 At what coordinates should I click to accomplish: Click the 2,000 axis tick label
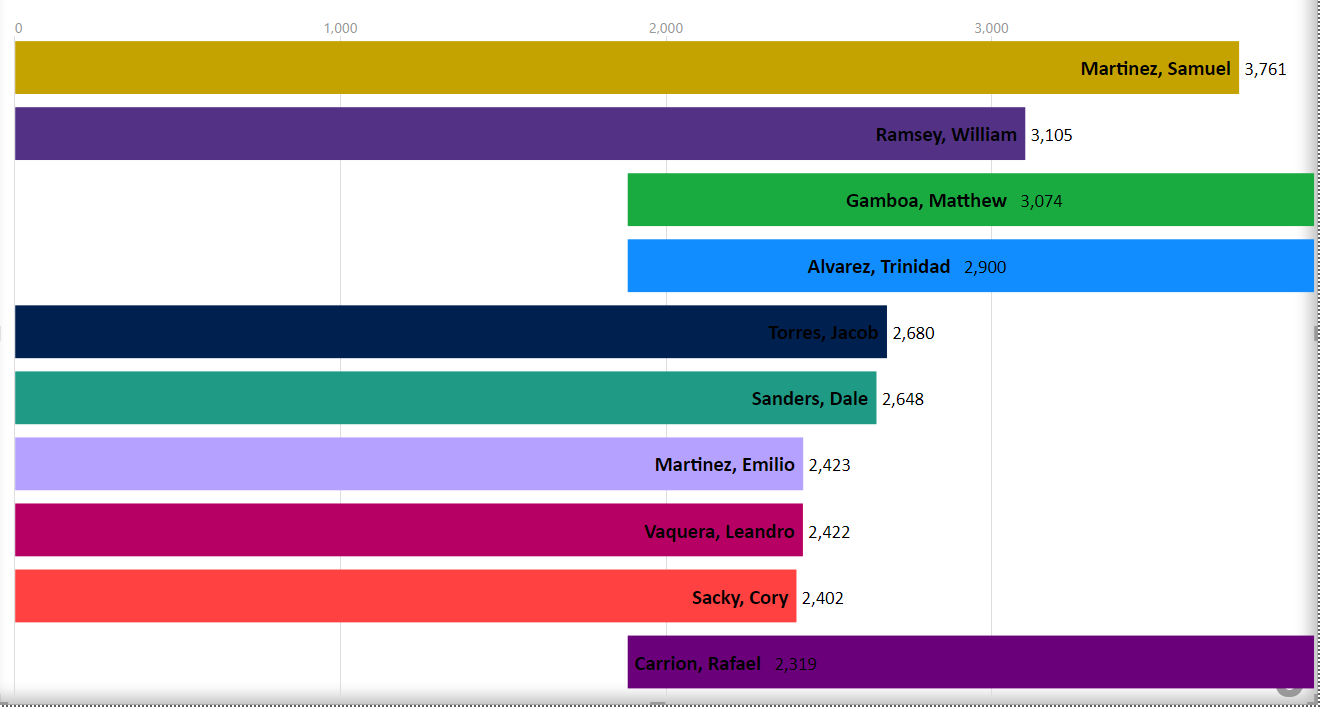(x=666, y=28)
